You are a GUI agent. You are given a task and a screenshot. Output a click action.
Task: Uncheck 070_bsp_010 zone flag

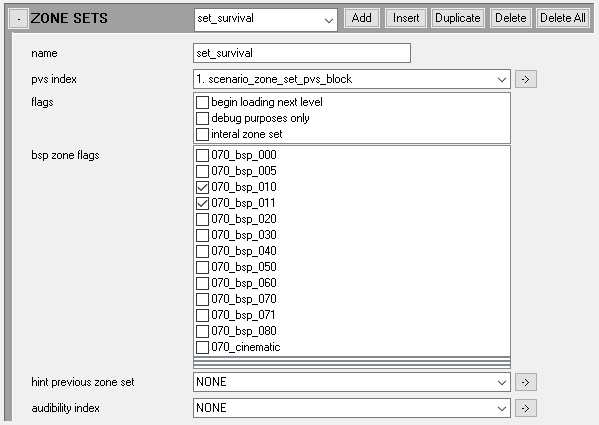coord(202,187)
